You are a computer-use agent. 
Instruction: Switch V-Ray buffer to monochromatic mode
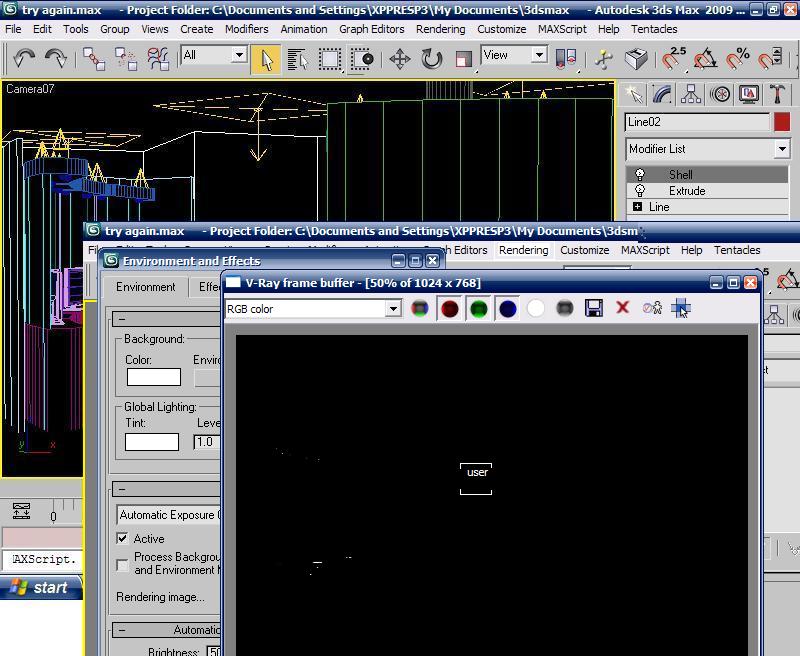coord(564,309)
